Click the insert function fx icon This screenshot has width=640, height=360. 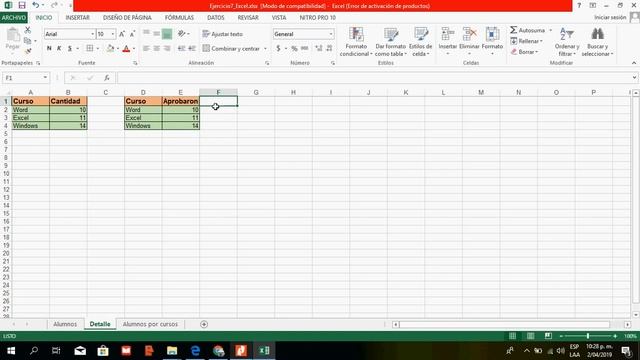pyautogui.click(x=107, y=78)
